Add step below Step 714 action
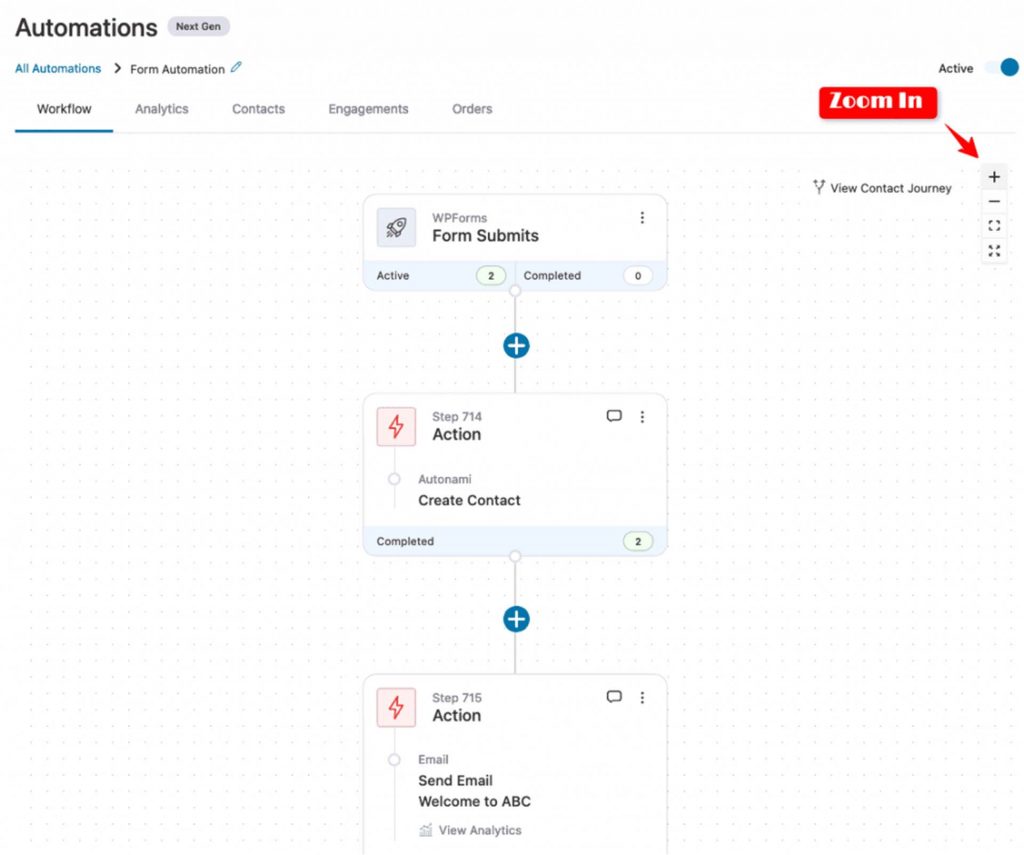The width and height of the screenshot is (1024, 855). [x=516, y=619]
